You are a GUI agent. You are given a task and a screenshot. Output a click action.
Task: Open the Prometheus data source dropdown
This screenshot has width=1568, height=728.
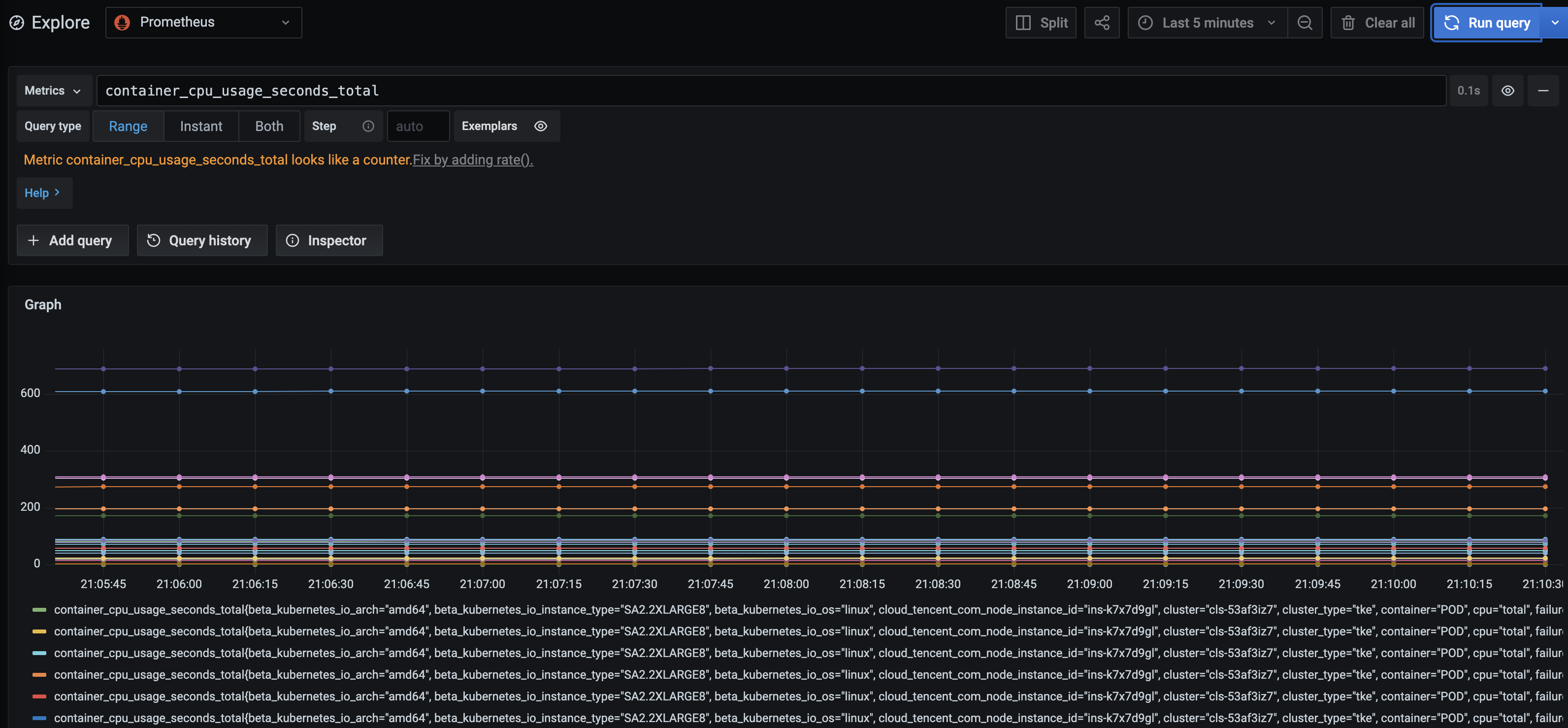(203, 23)
